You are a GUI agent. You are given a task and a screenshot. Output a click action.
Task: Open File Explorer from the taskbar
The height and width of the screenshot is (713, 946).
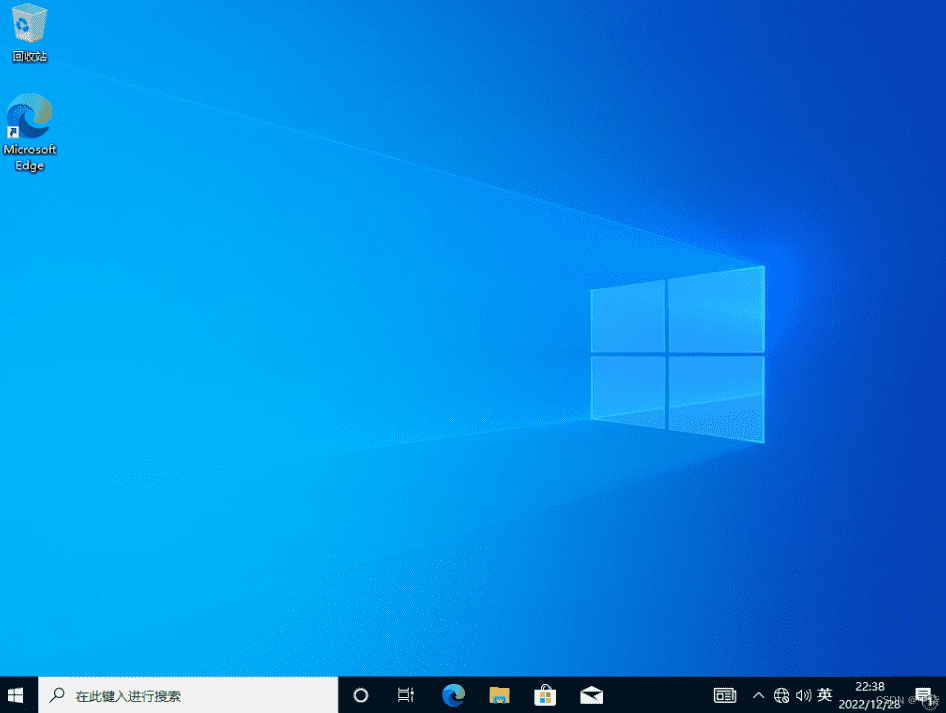coord(500,695)
